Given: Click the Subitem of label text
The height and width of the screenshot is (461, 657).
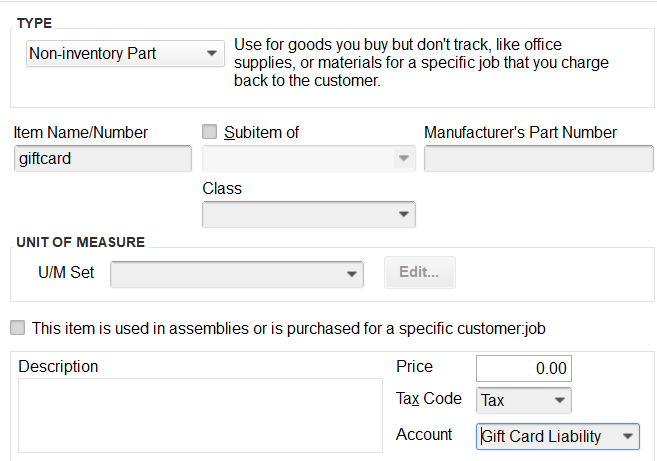Looking at the screenshot, I should point(261,132).
